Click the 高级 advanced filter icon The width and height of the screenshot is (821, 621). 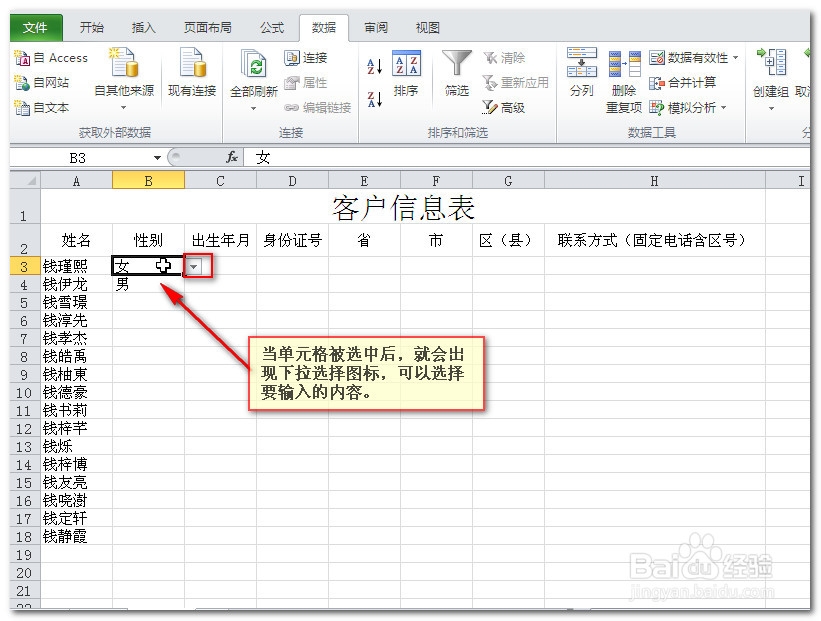click(x=490, y=108)
